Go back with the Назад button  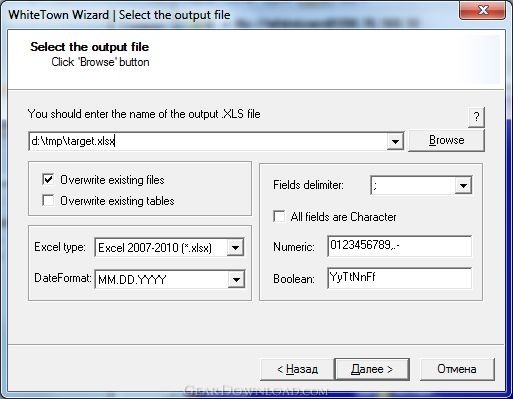tap(297, 369)
